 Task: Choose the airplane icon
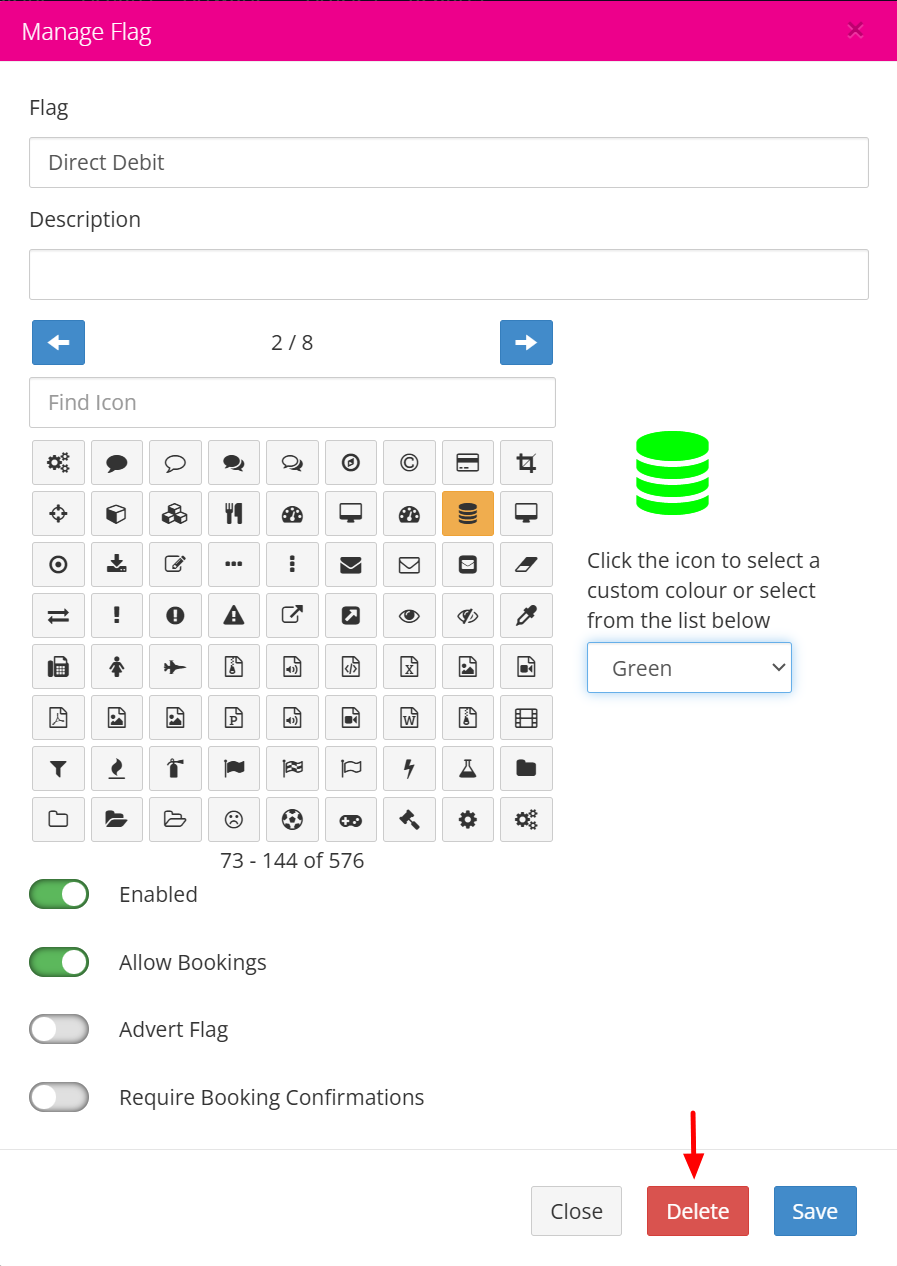[175, 667]
